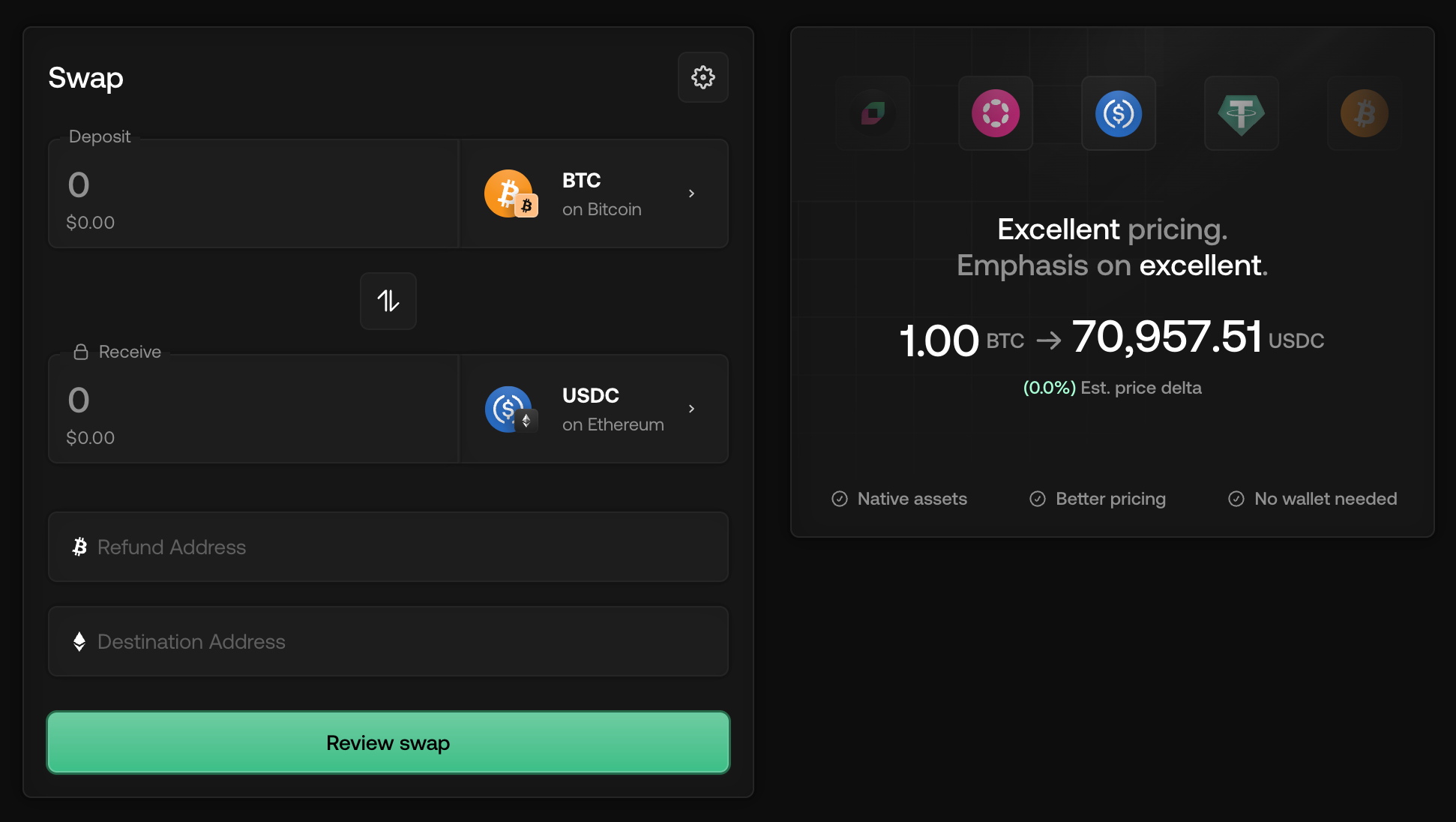Screen dimensions: 1456x822
Task: Click the lock icon beside Receive
Action: (81, 352)
